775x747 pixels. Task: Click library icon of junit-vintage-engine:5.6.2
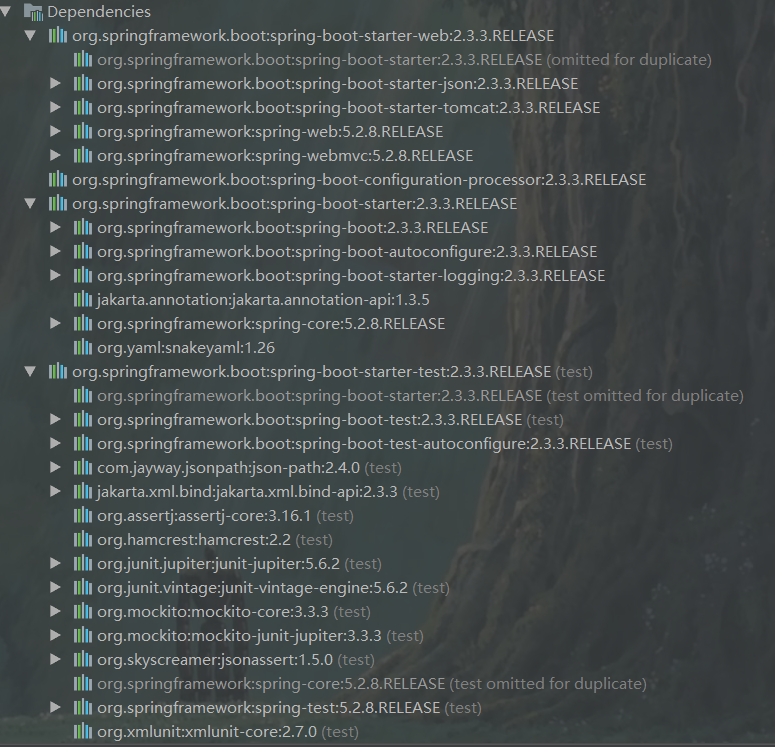83,587
